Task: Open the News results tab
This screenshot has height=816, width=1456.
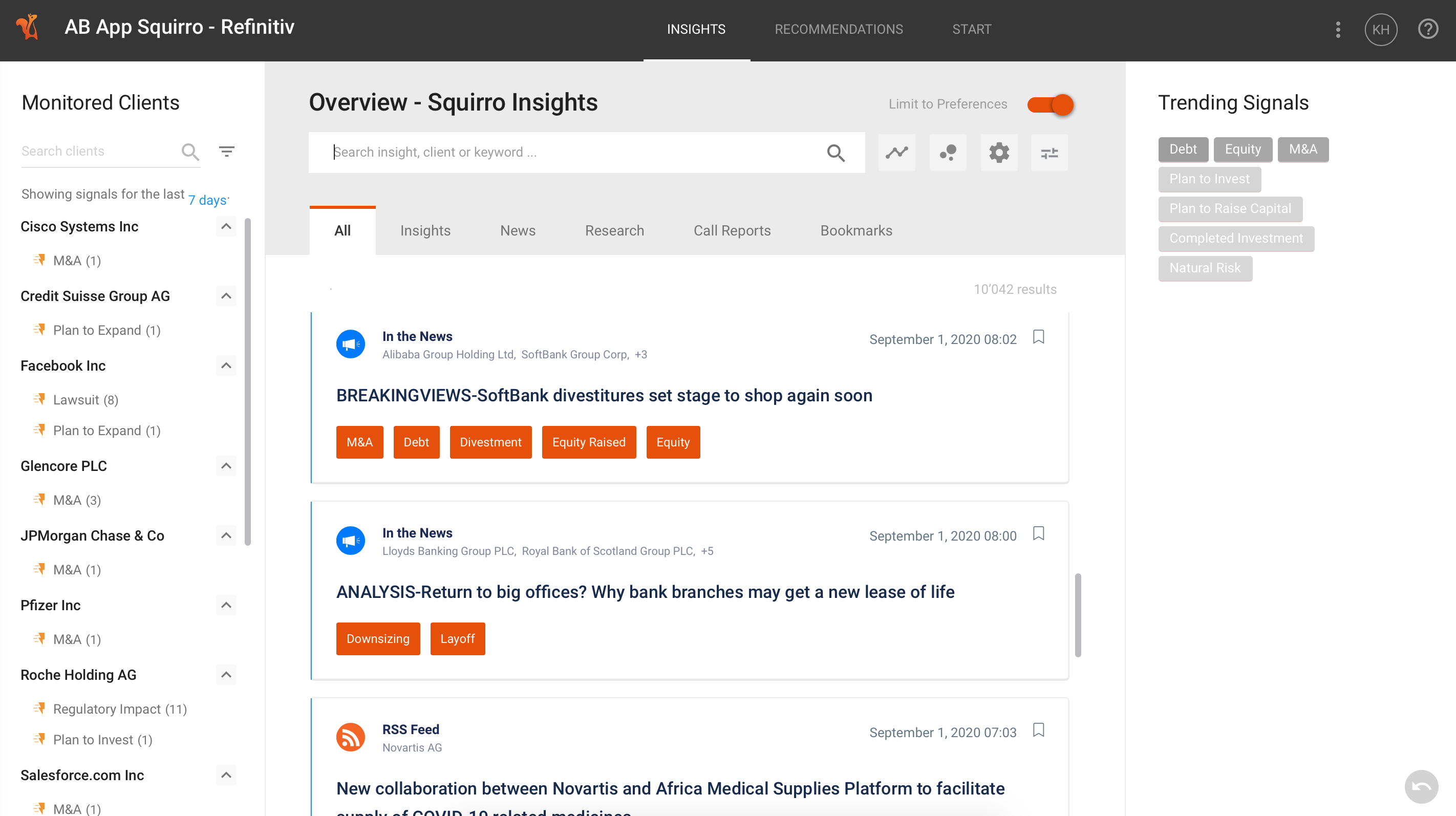Action: (518, 230)
